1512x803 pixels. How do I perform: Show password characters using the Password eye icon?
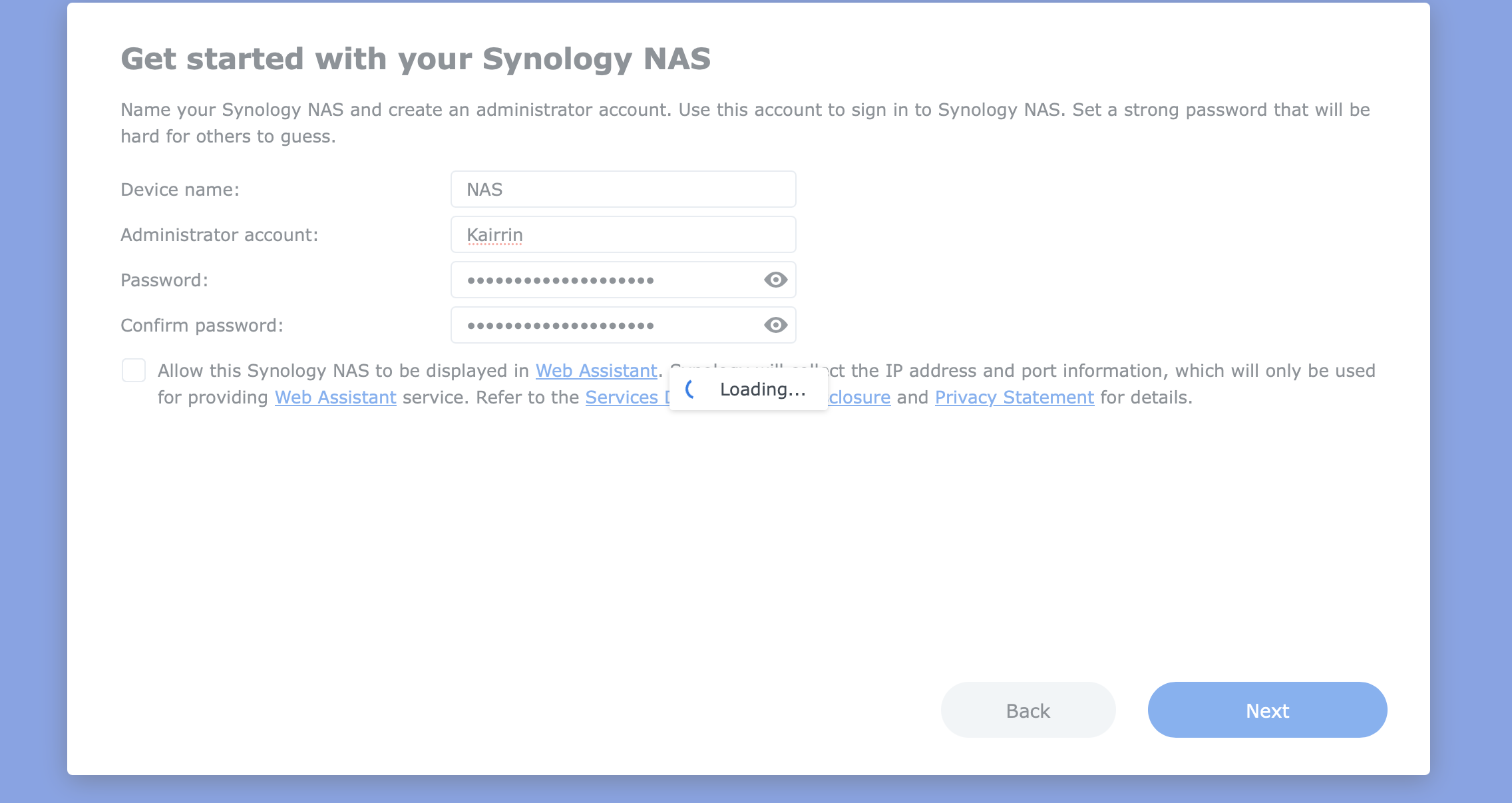pos(775,280)
